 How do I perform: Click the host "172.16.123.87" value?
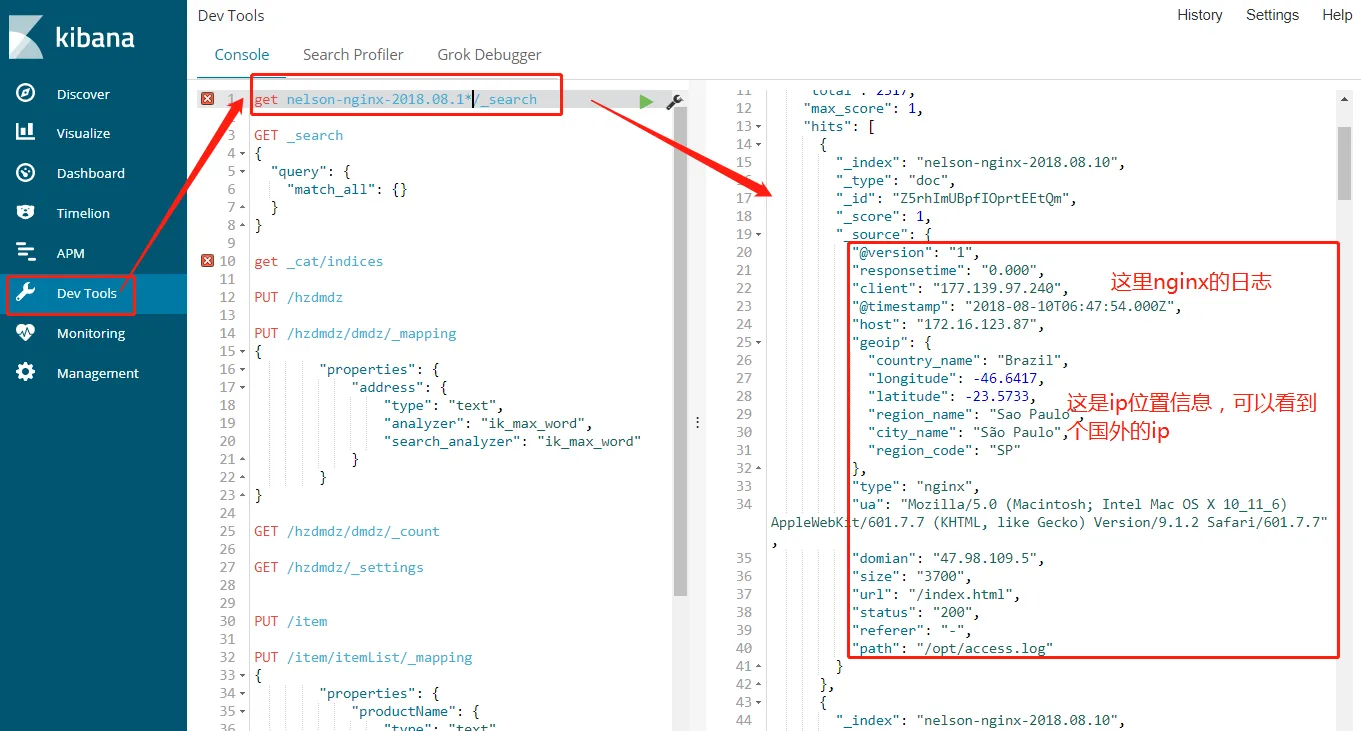[978, 324]
